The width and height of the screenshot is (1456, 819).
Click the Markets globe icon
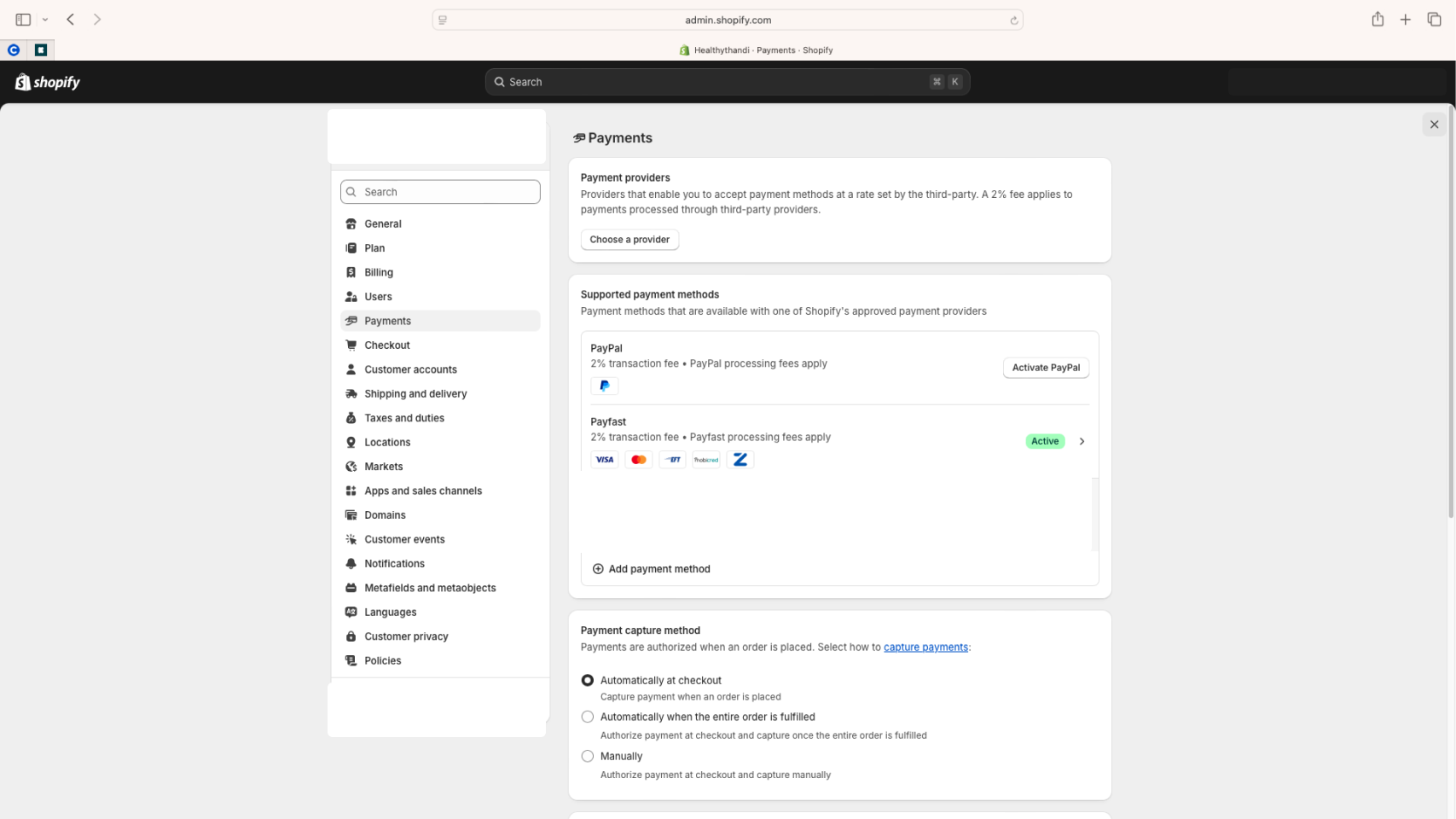coord(351,466)
